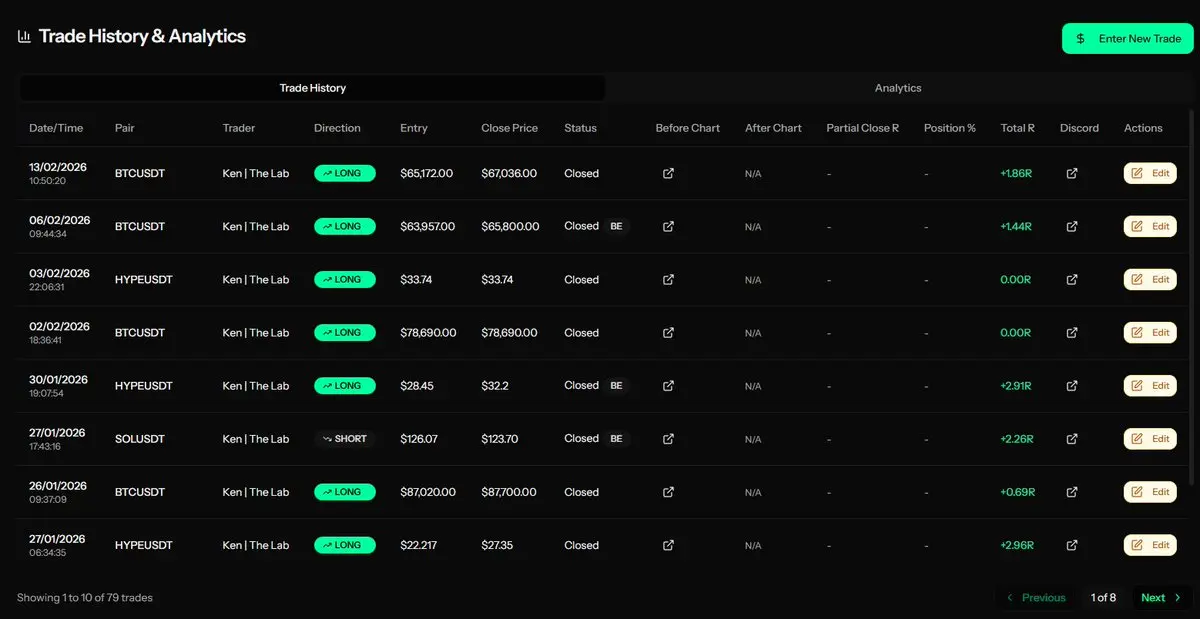Click the Status column header
Image resolution: width=1200 pixels, height=619 pixels.
[x=580, y=128]
